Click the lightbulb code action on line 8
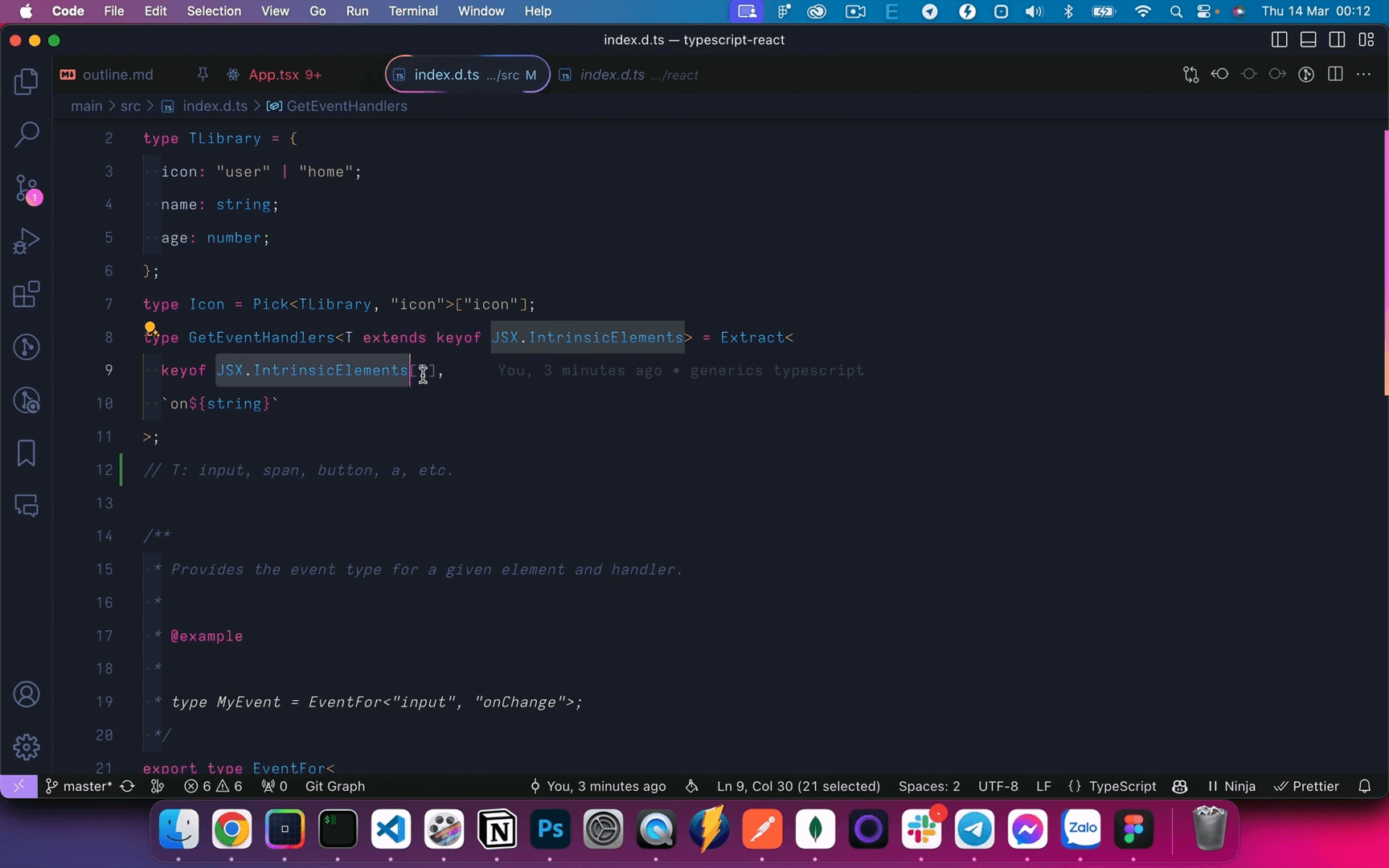This screenshot has height=868, width=1389. 150,328
